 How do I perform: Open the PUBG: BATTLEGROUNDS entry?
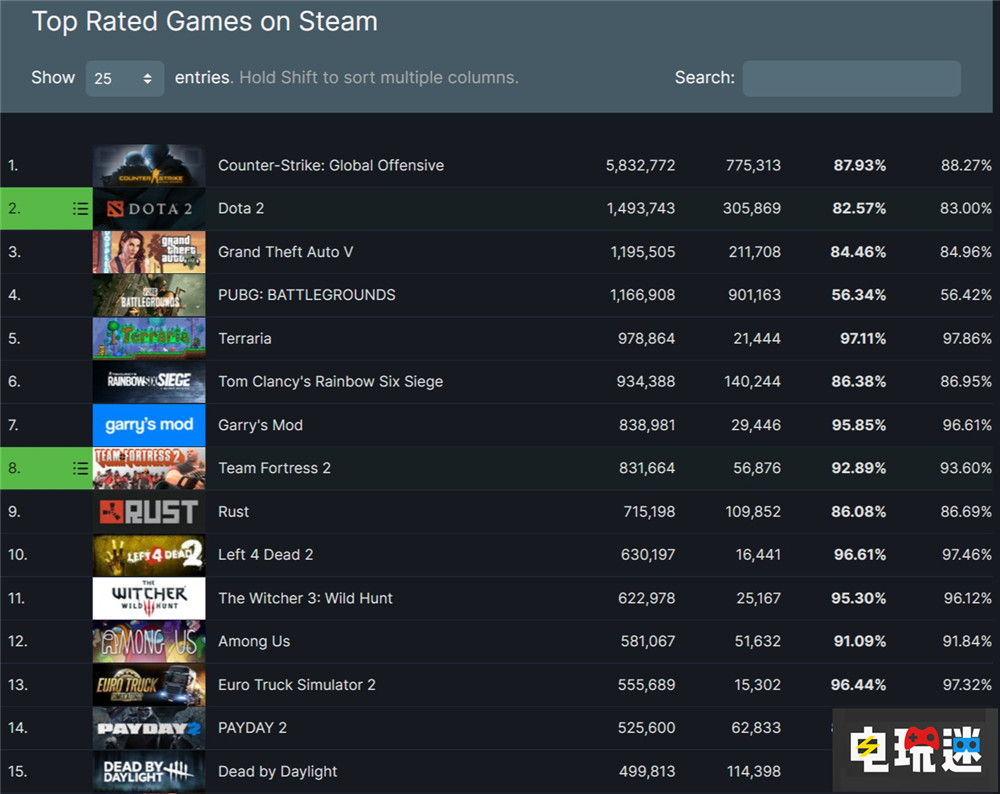(306, 295)
